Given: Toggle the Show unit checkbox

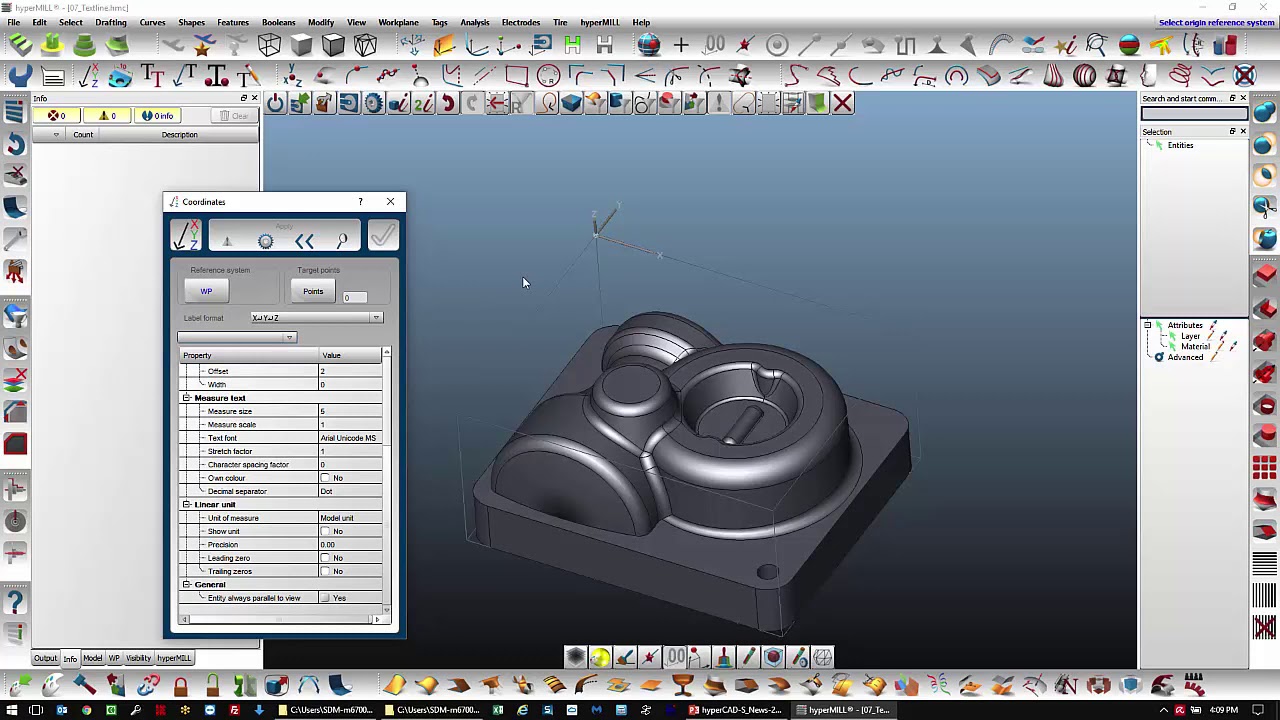Looking at the screenshot, I should (325, 532).
